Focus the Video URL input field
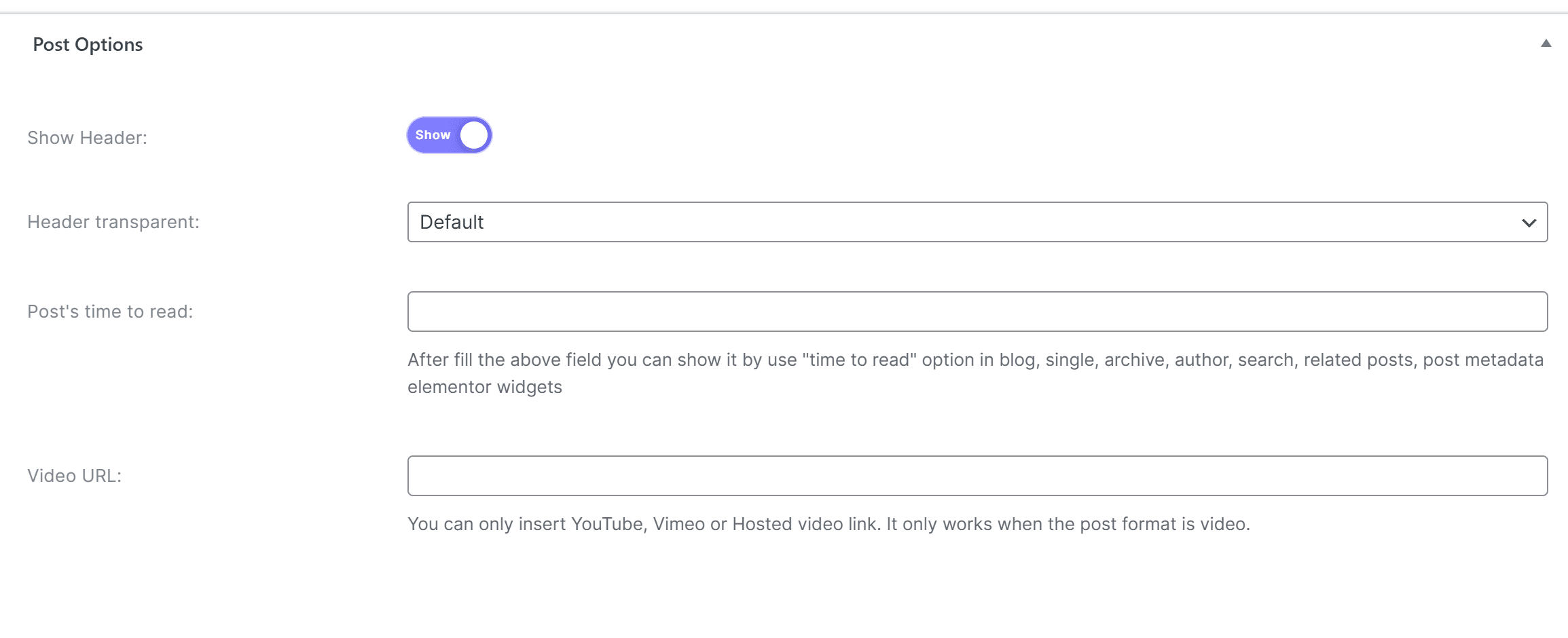Image resolution: width=1568 pixels, height=638 pixels. (x=977, y=476)
